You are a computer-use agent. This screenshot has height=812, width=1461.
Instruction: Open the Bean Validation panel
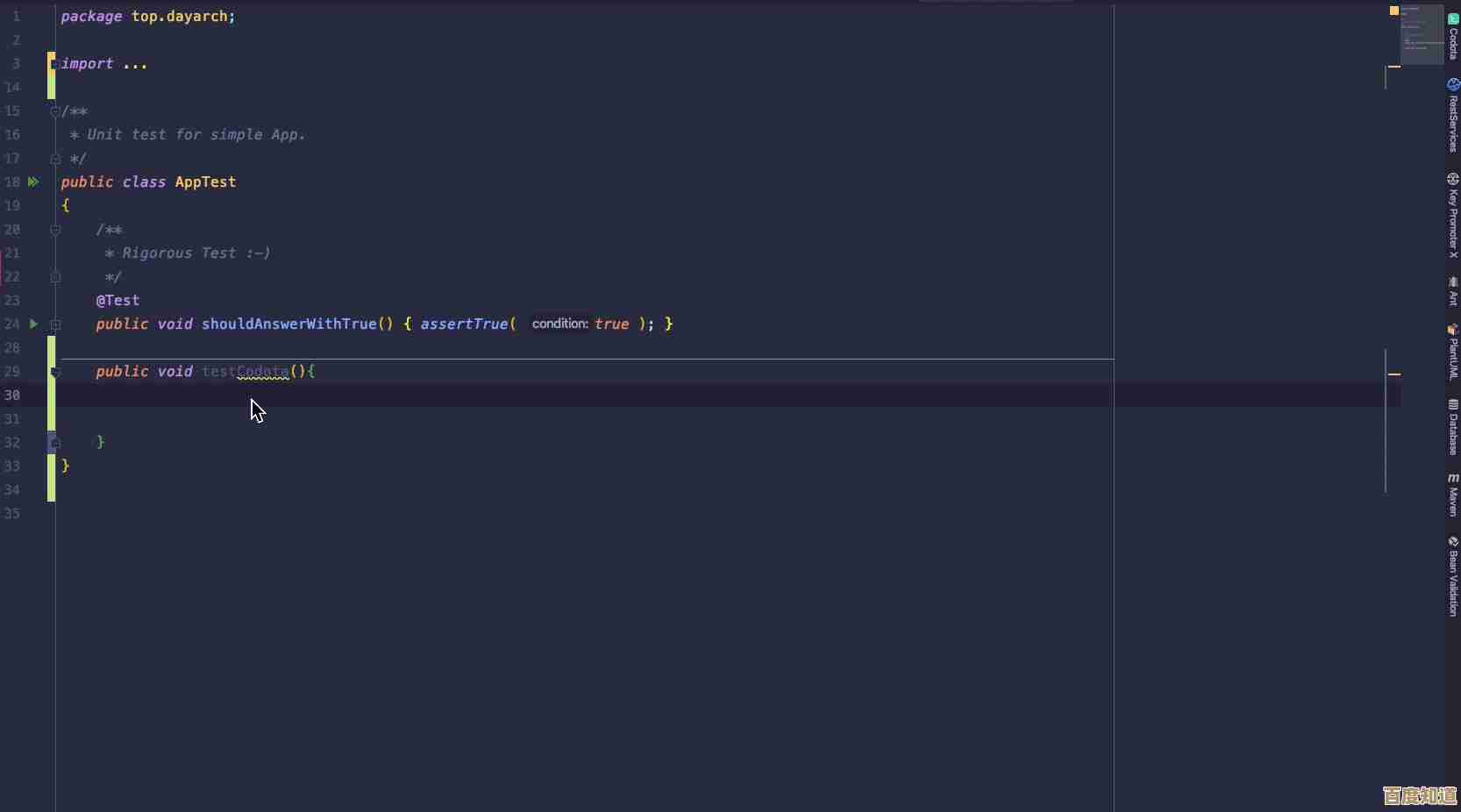point(1452,576)
